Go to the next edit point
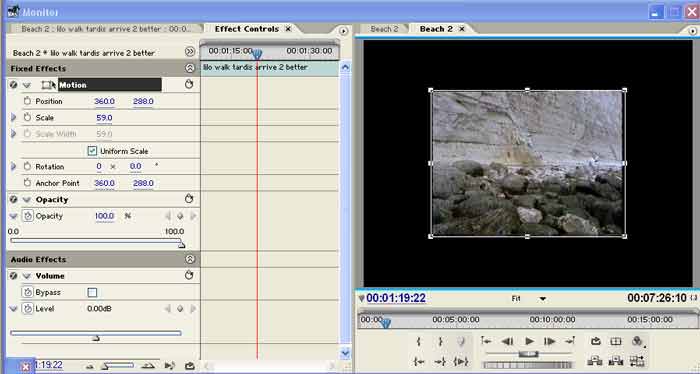The image size is (700, 374). [x=570, y=341]
